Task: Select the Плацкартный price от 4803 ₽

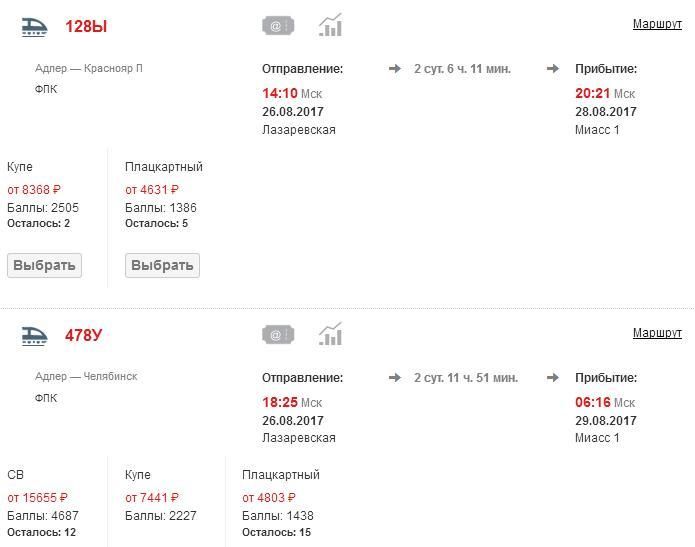Action: (x=269, y=498)
